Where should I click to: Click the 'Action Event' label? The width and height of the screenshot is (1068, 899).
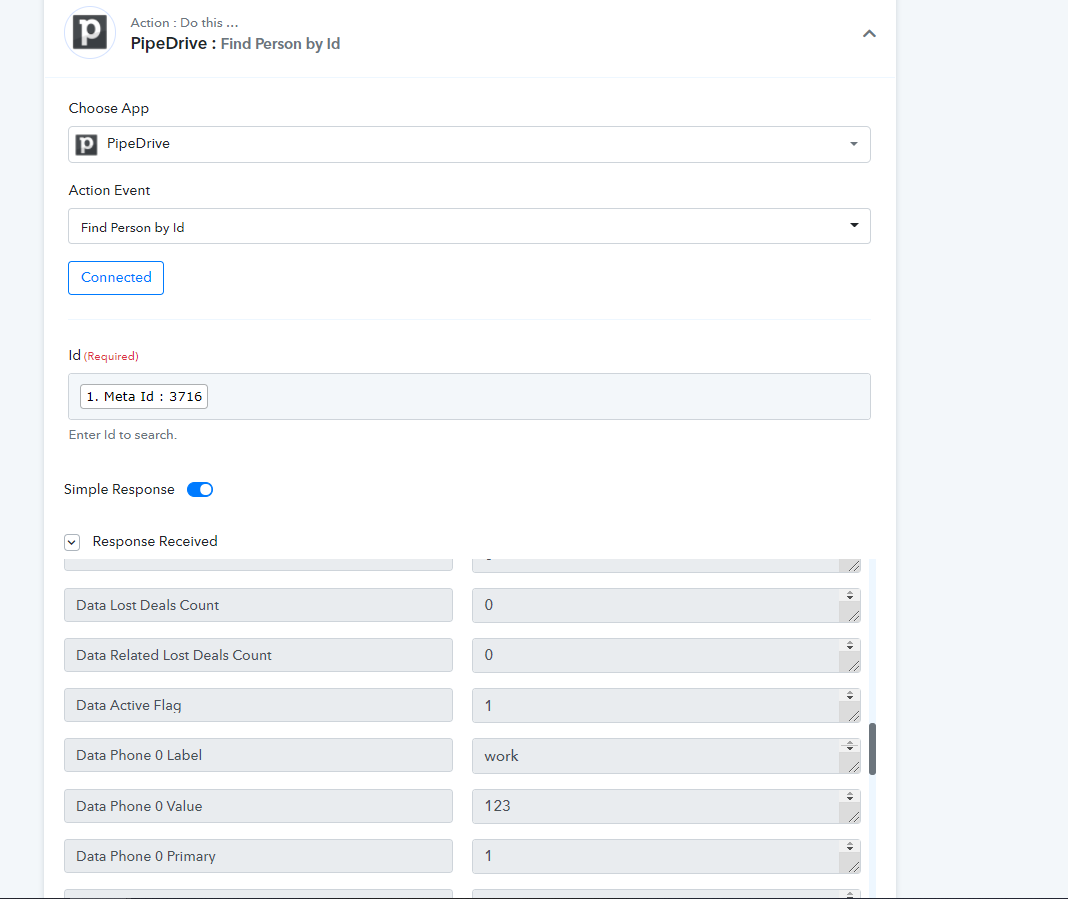[109, 191]
